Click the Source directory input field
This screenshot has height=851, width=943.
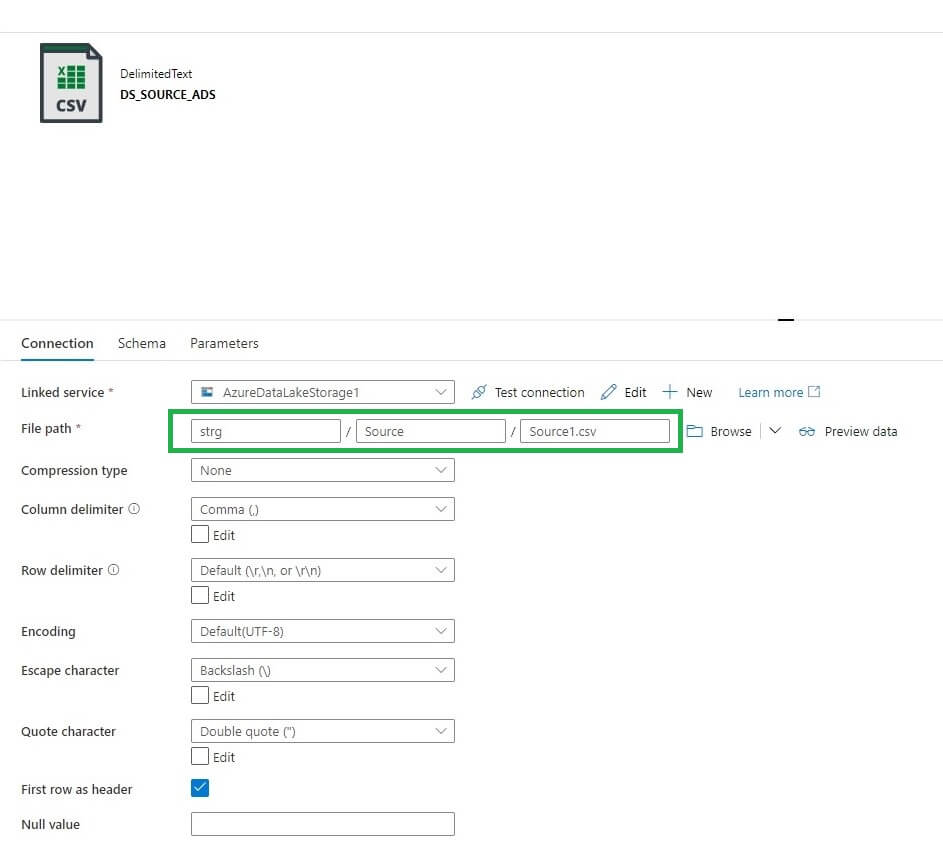431,431
